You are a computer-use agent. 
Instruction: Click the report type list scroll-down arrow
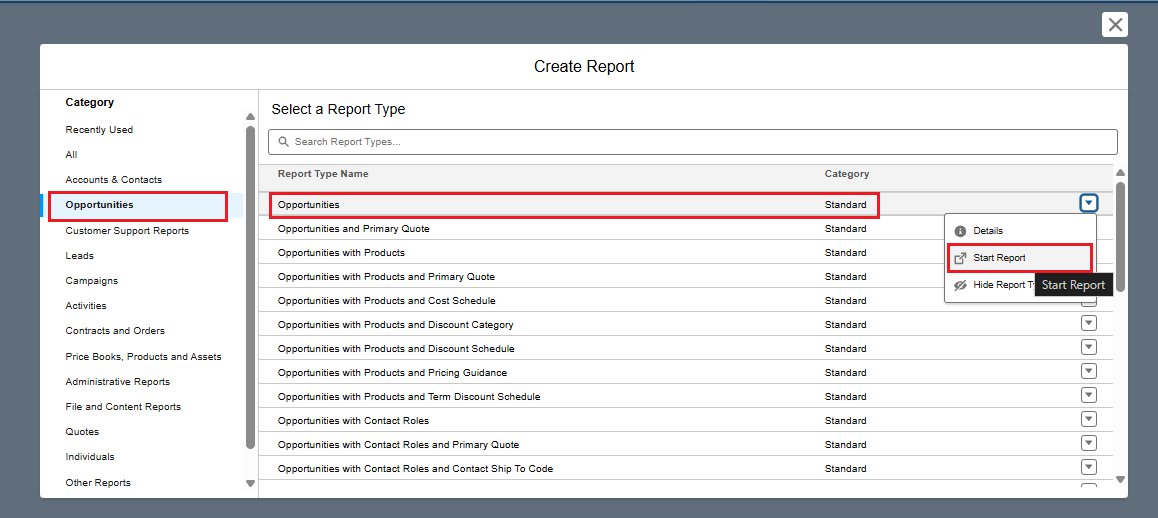coord(1120,479)
